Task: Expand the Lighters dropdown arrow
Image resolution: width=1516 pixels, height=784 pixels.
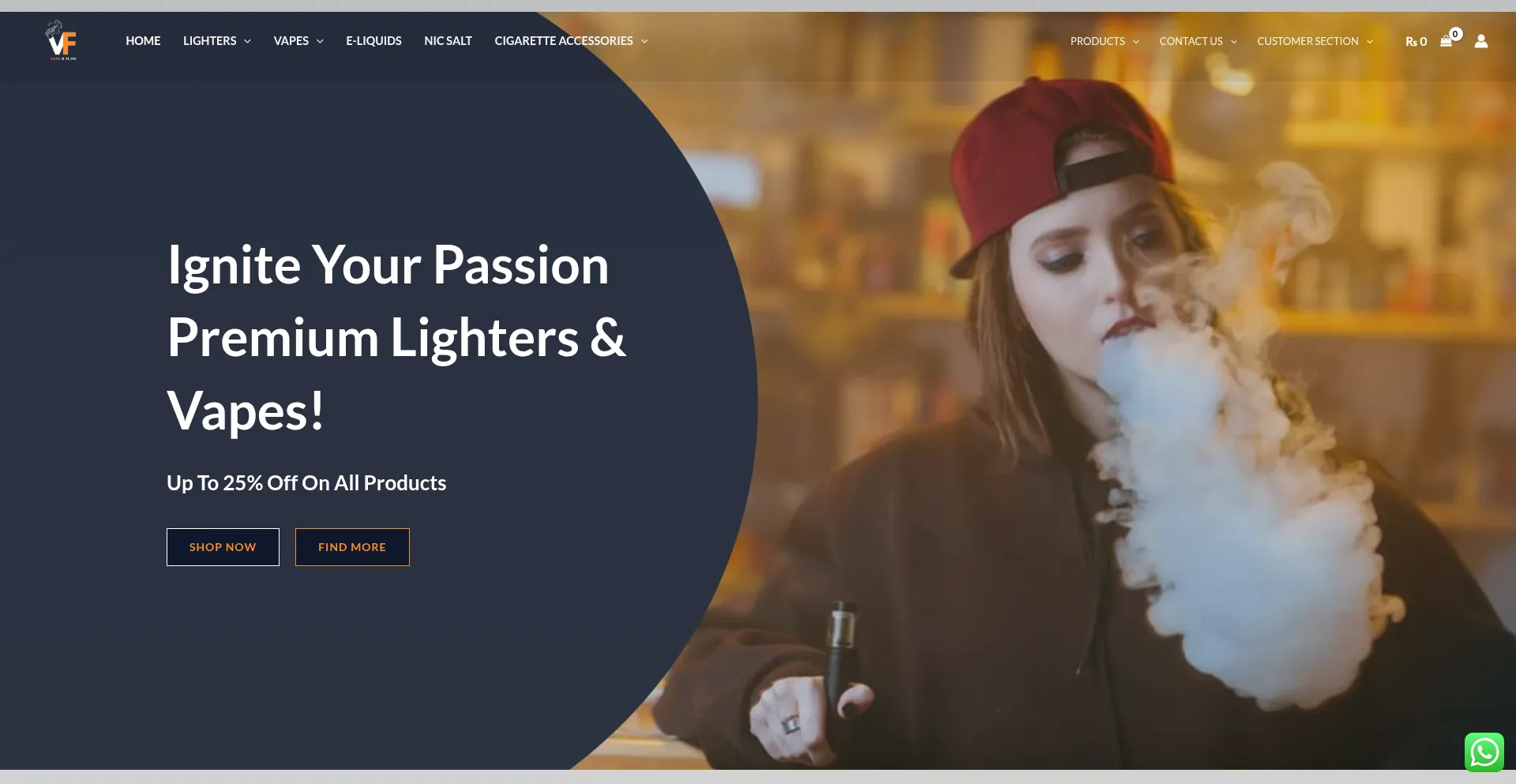Action: pyautogui.click(x=247, y=41)
